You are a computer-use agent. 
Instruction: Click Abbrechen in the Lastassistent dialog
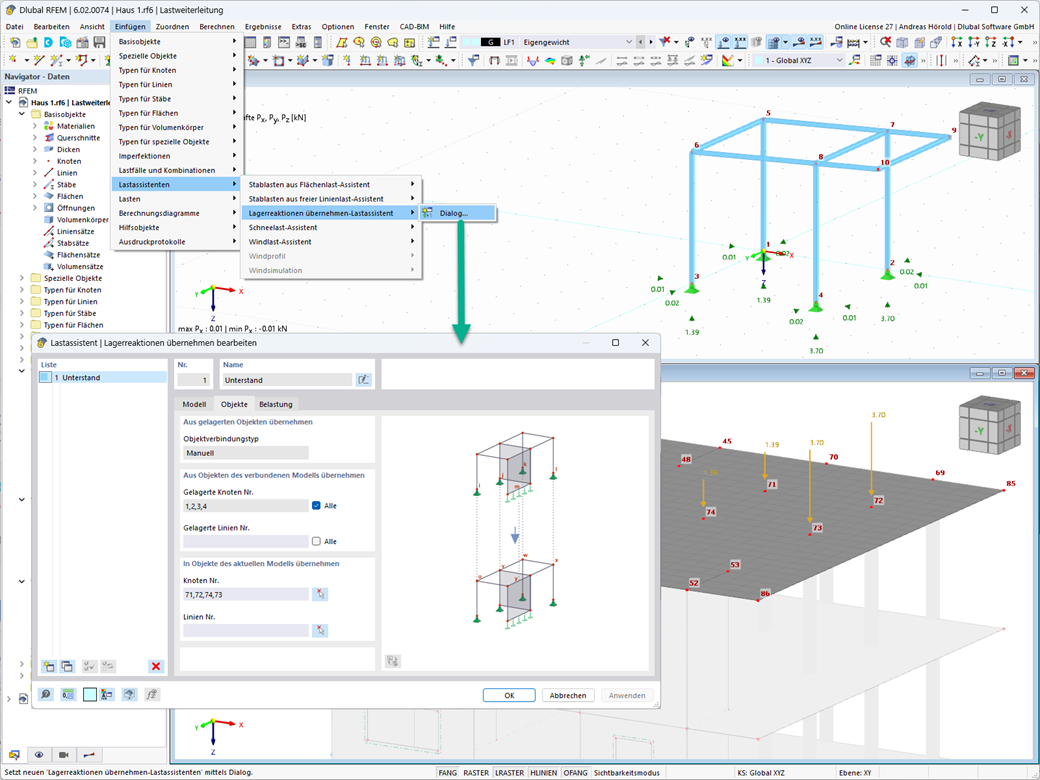pos(568,695)
